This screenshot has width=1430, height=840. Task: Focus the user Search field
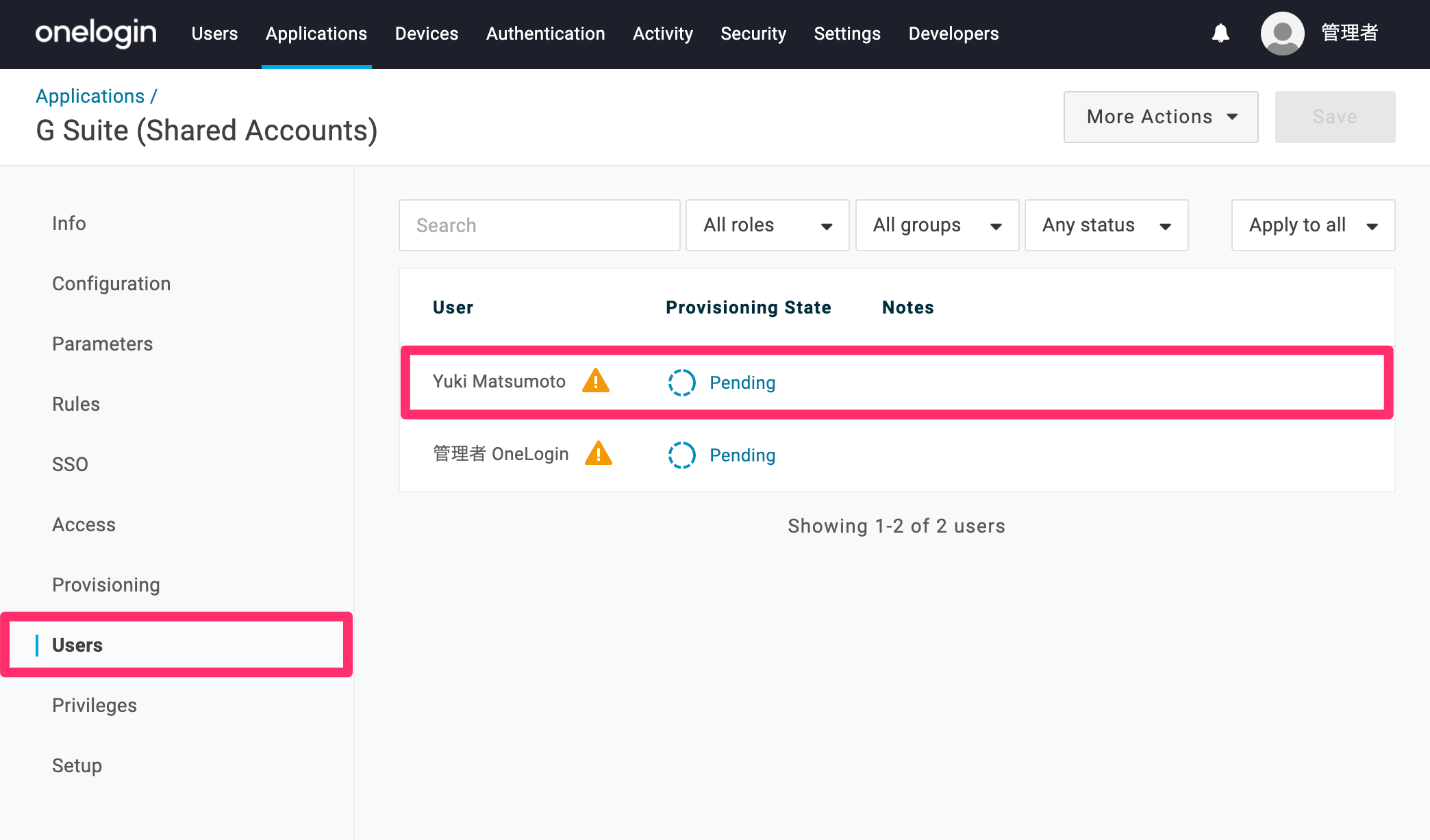[x=540, y=225]
